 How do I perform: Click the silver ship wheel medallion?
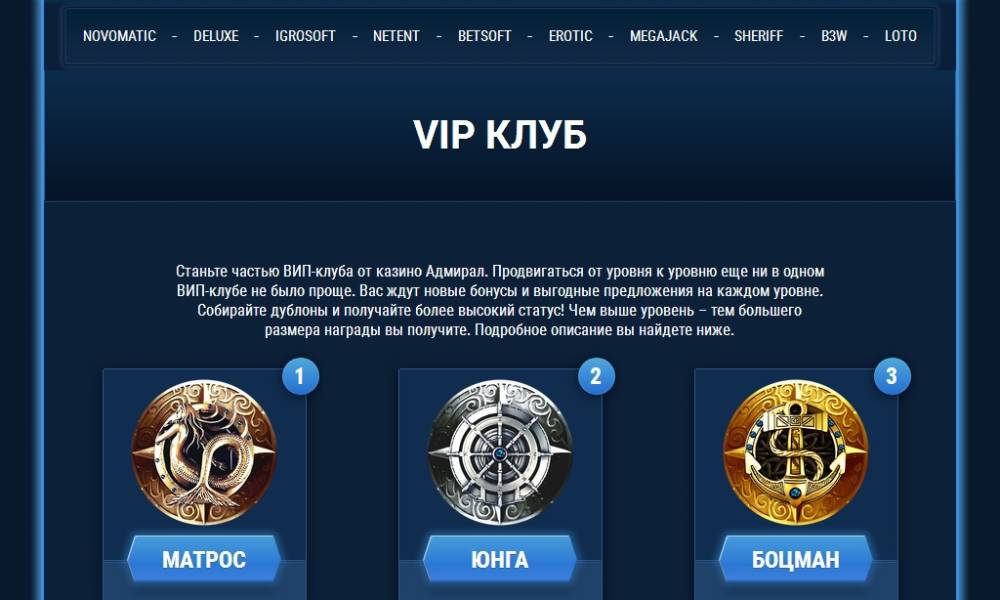pyautogui.click(x=500, y=452)
